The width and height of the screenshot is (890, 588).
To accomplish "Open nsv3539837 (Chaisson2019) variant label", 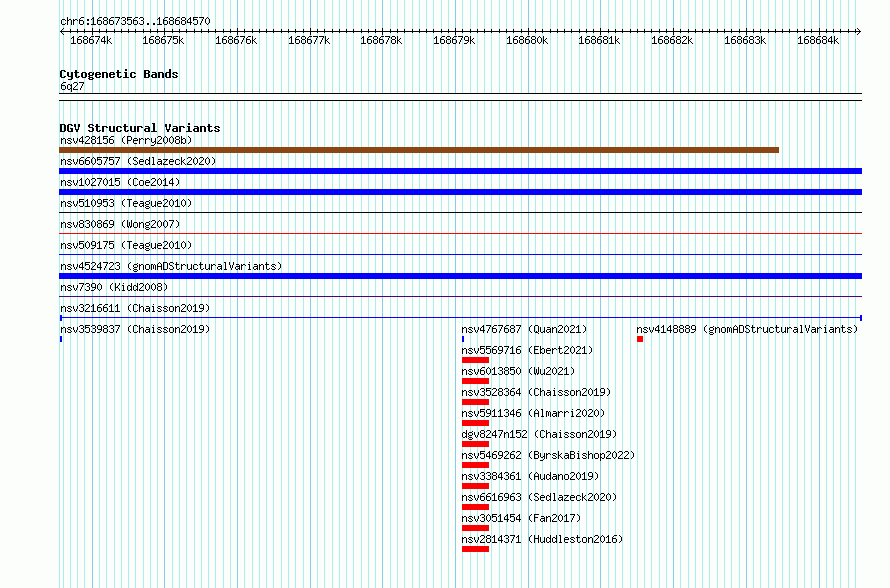I will pos(135,329).
